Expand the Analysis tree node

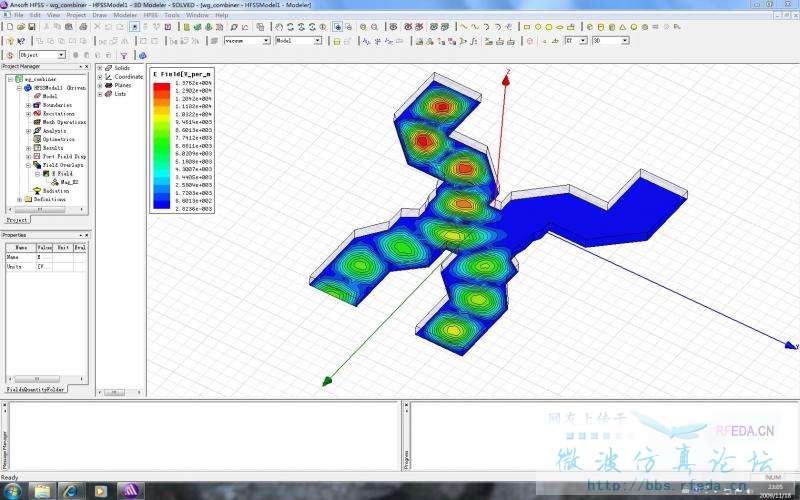(x=29, y=131)
